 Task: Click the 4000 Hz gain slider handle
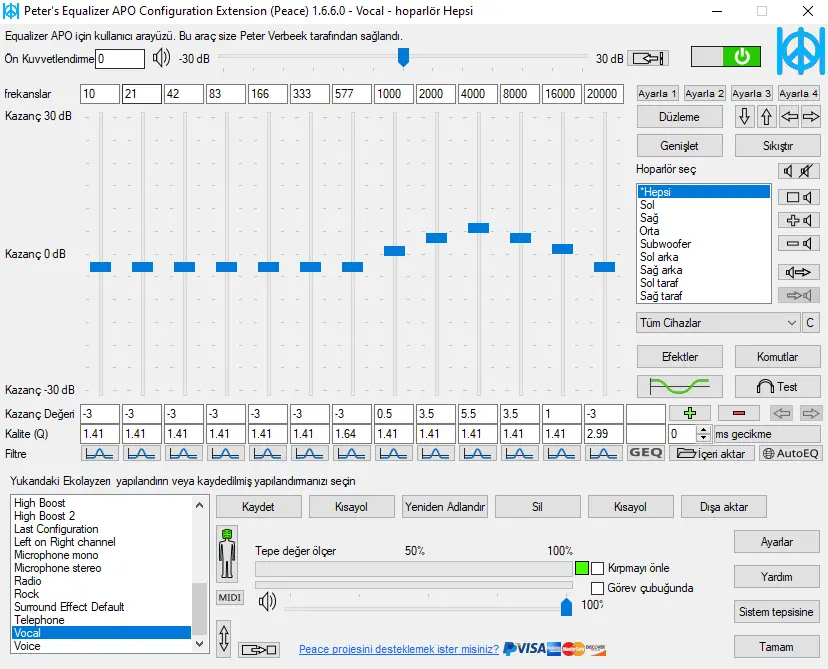[x=478, y=228]
